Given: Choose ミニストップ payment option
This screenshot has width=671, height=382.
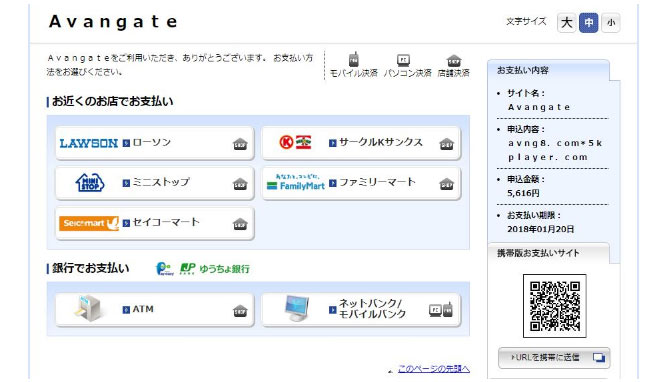Looking at the screenshot, I should [x=155, y=183].
